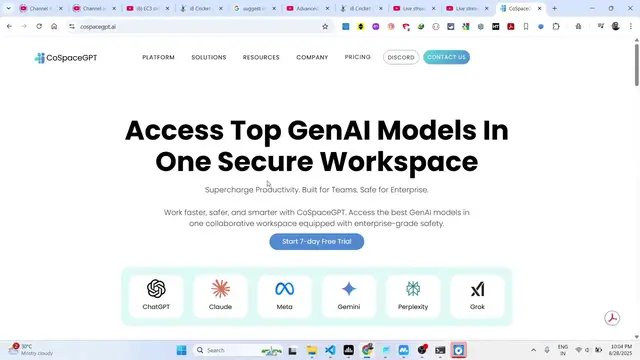Select the Meta model card
640x360 pixels.
click(284, 296)
